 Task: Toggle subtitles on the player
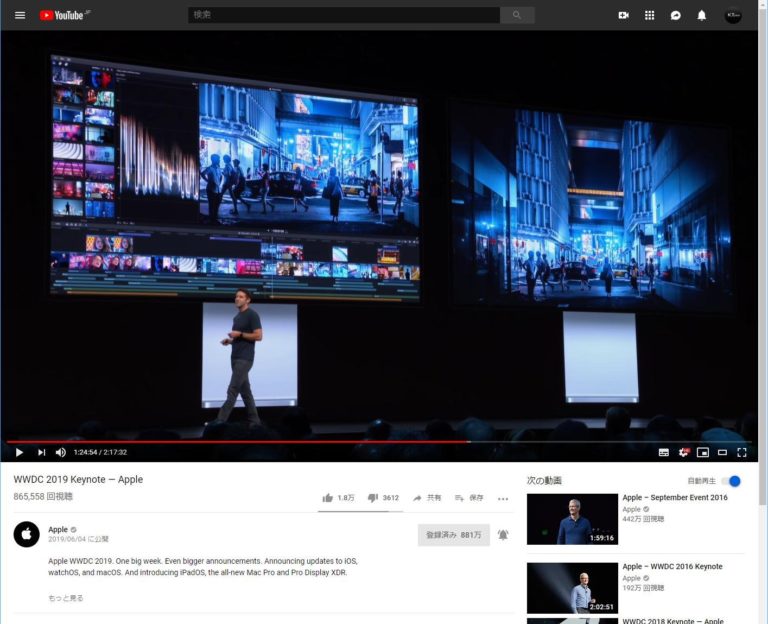point(663,452)
